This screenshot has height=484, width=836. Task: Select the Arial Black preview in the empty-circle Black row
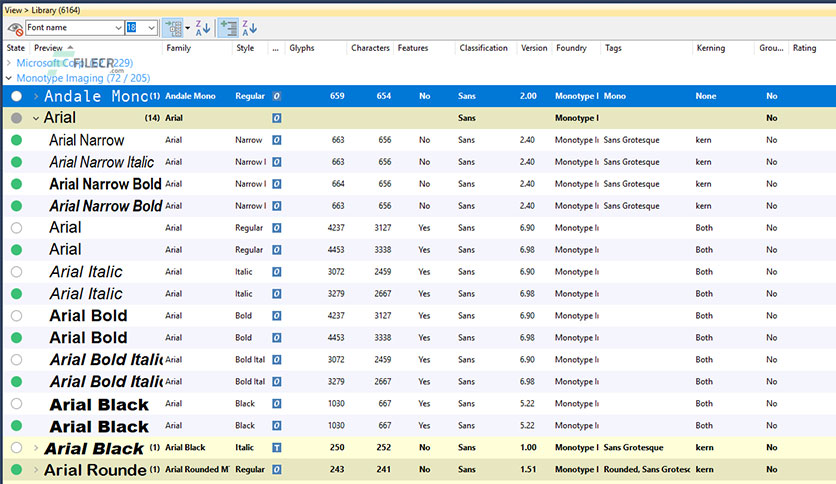(99, 404)
